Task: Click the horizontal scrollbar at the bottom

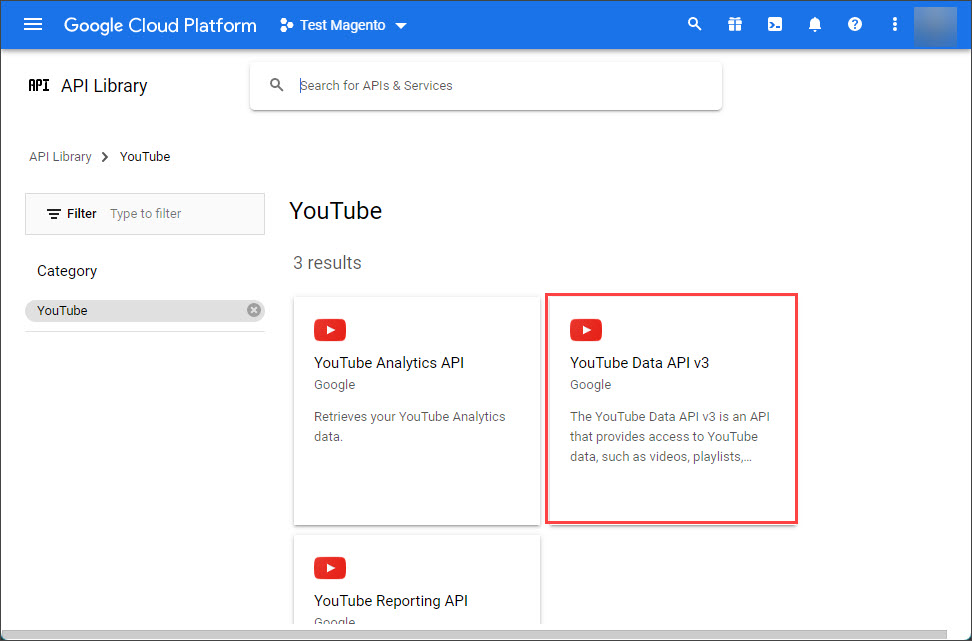Action: tap(474, 635)
